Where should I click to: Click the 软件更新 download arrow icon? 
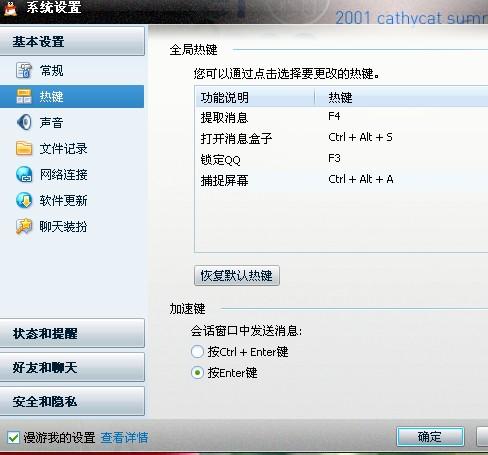[24, 200]
